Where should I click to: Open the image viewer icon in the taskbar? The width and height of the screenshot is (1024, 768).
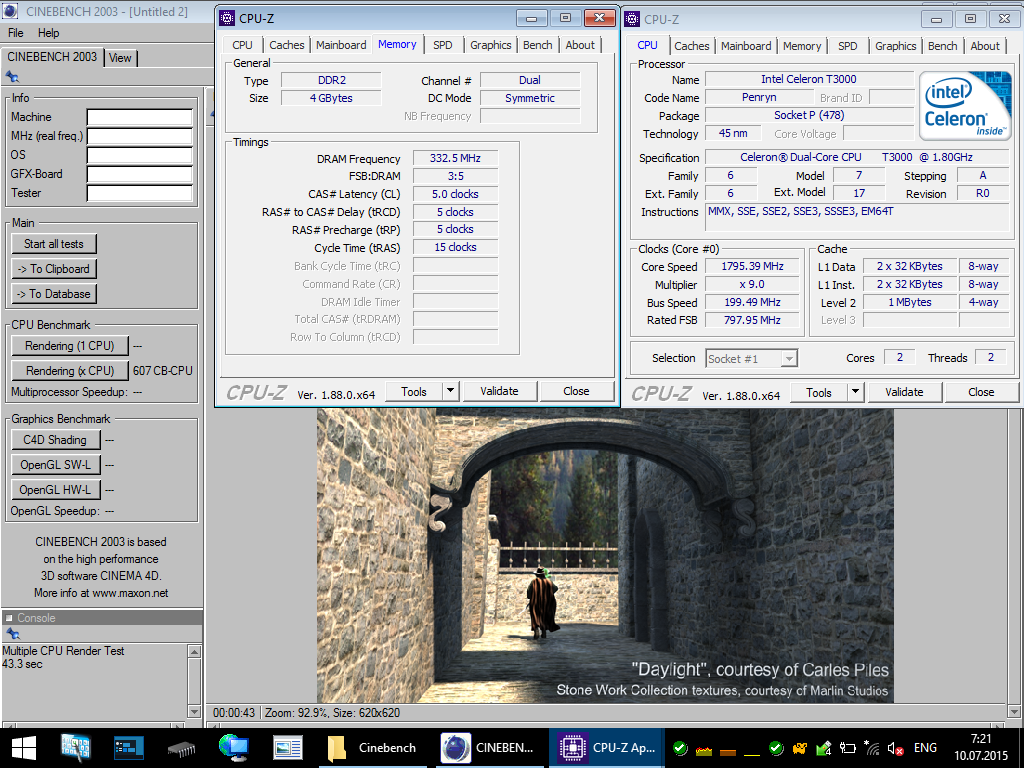pyautogui.click(x=287, y=748)
